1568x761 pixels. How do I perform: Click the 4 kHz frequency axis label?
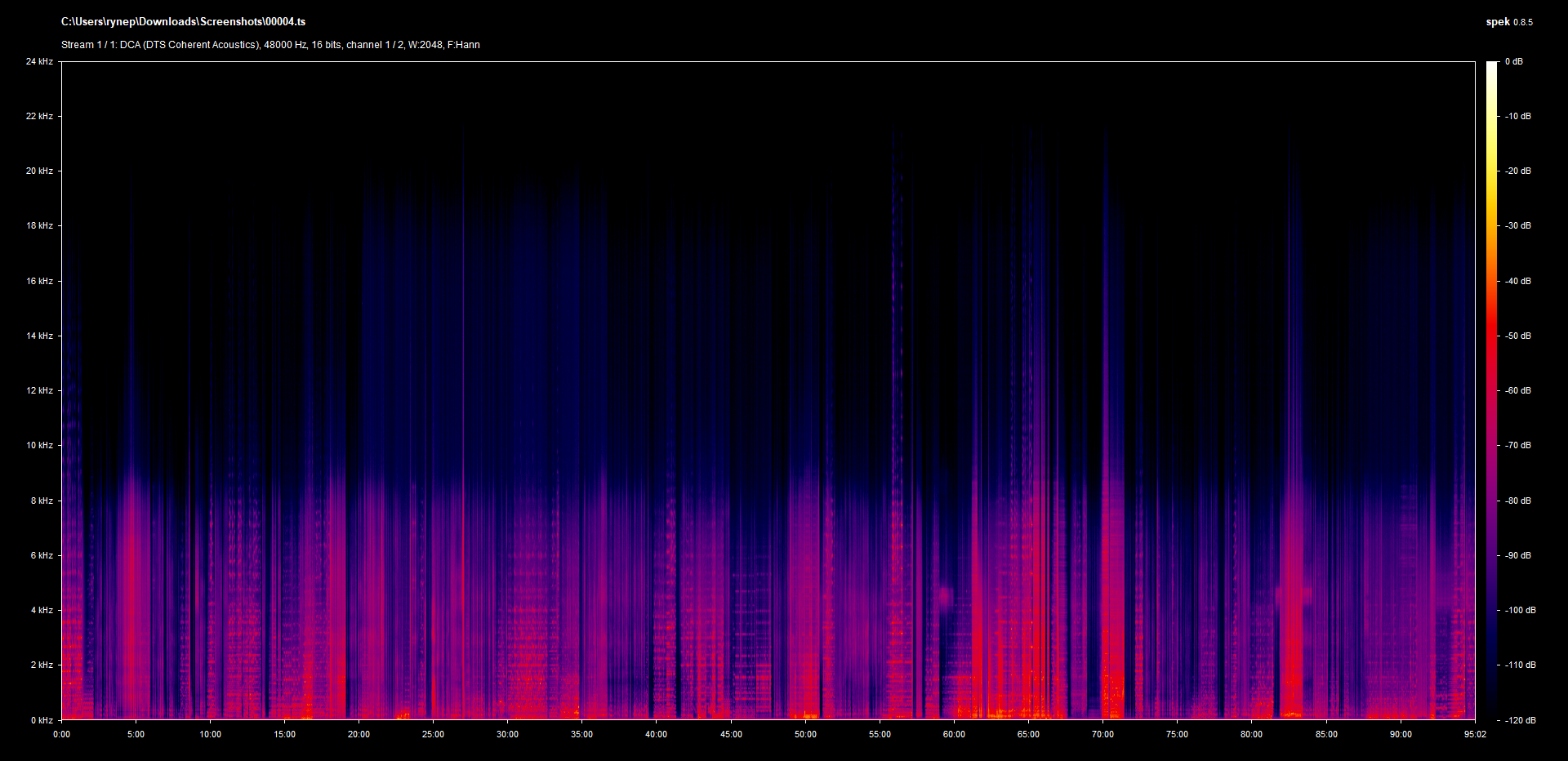[42, 610]
